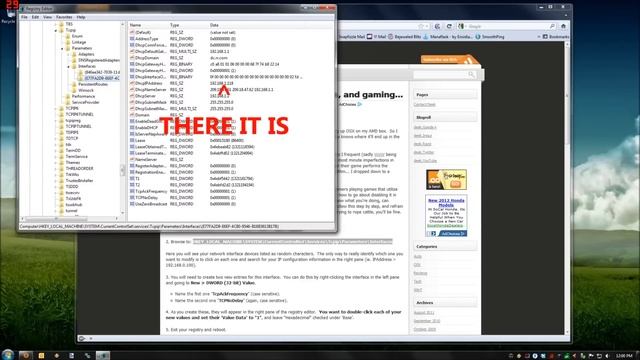
Task: Click the UseZeroBroadcast value icon
Action: tap(132, 204)
